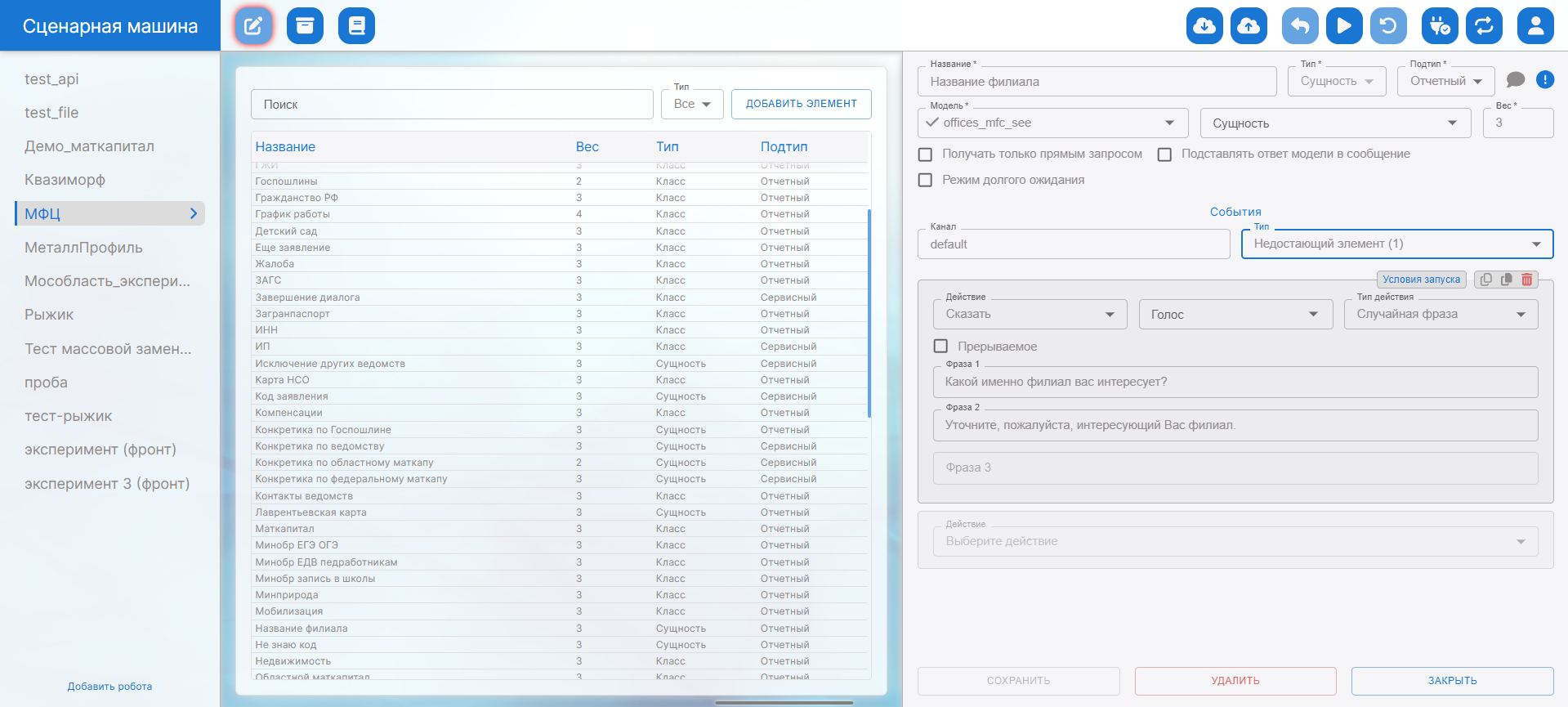Click the gray comment bubble icon
Screen dimensions: 1568x707
point(1515,79)
